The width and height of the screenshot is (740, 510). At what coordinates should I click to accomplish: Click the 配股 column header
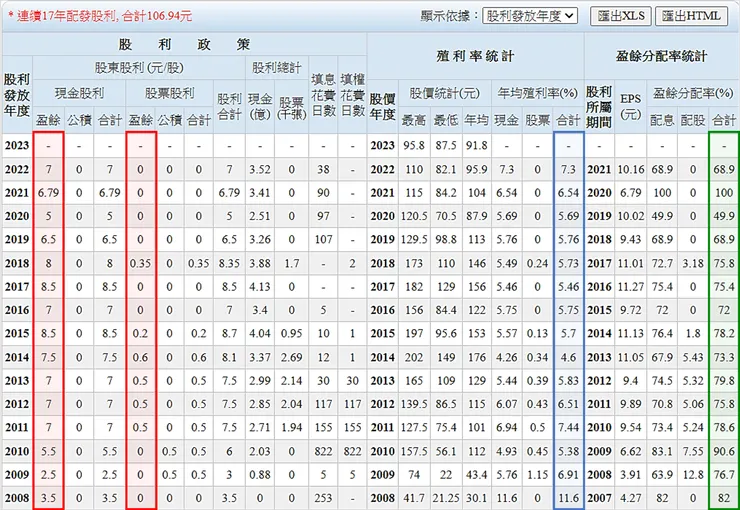tap(693, 121)
